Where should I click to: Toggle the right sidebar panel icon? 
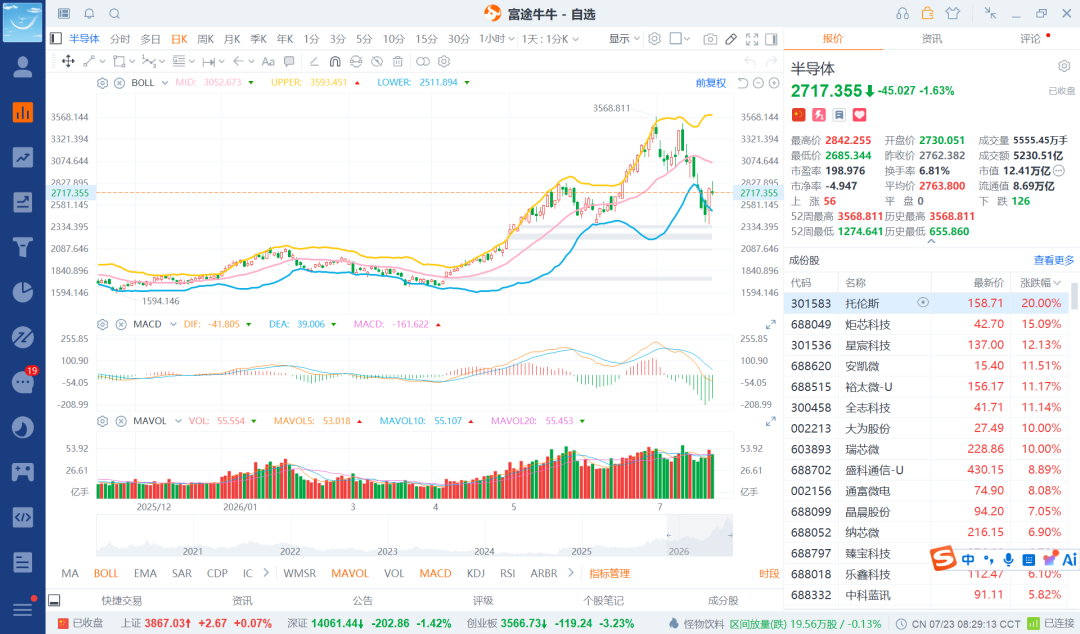tap(771, 39)
